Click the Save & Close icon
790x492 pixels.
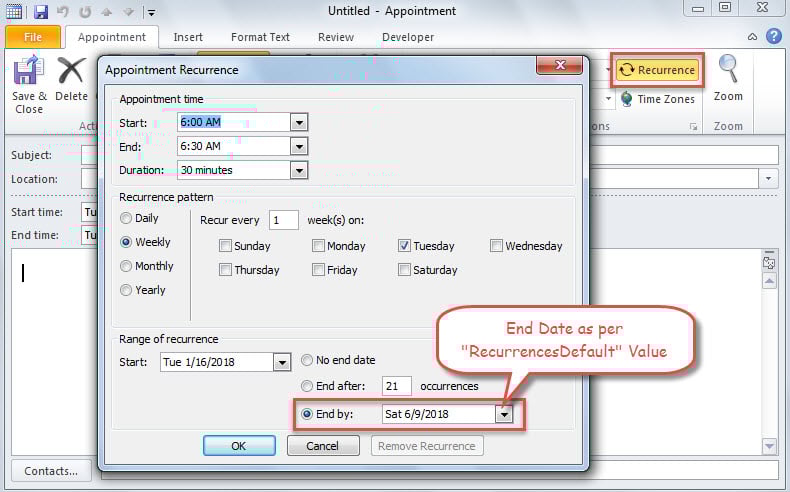[28, 73]
